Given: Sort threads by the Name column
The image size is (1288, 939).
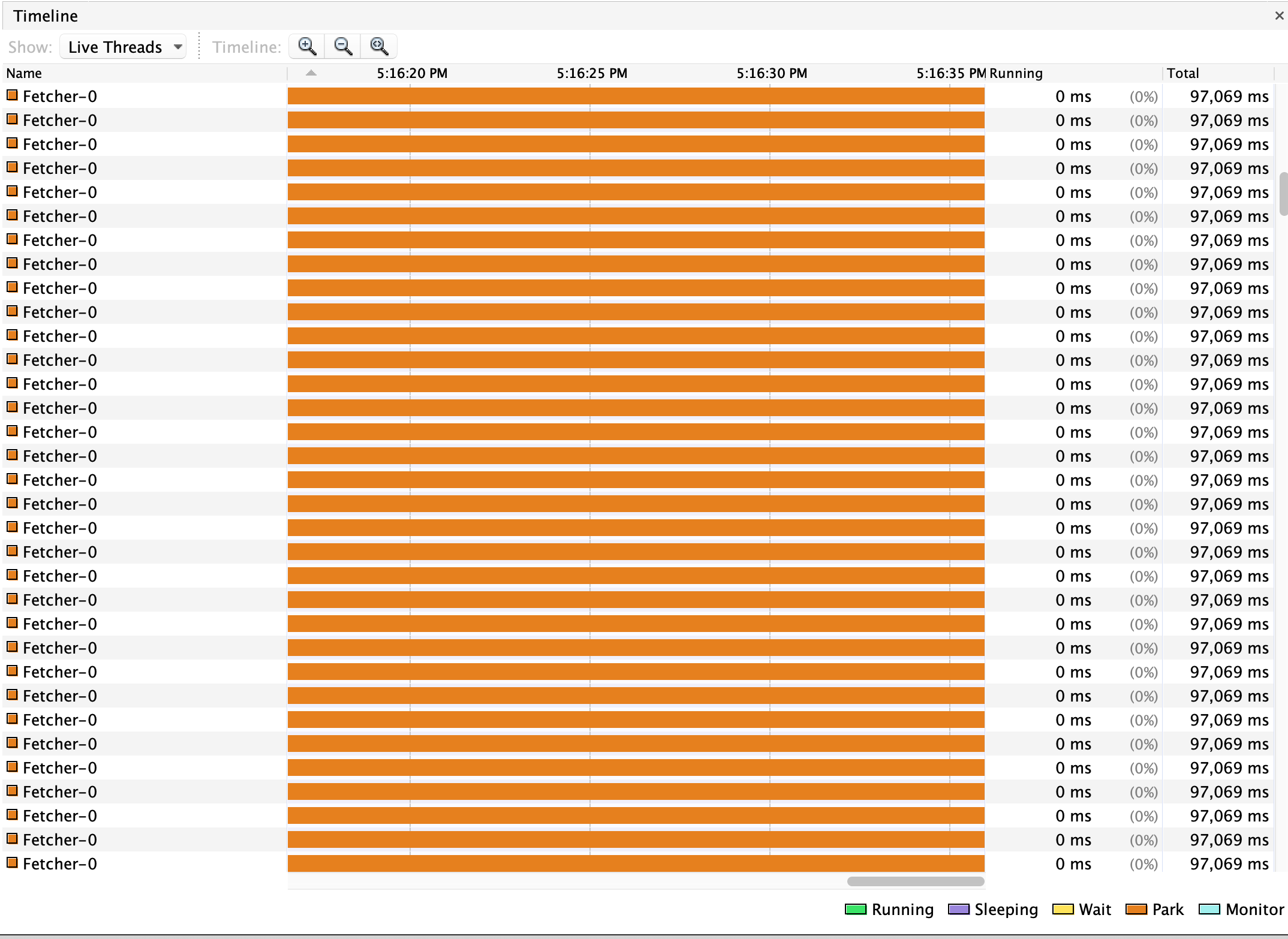Looking at the screenshot, I should 24,73.
